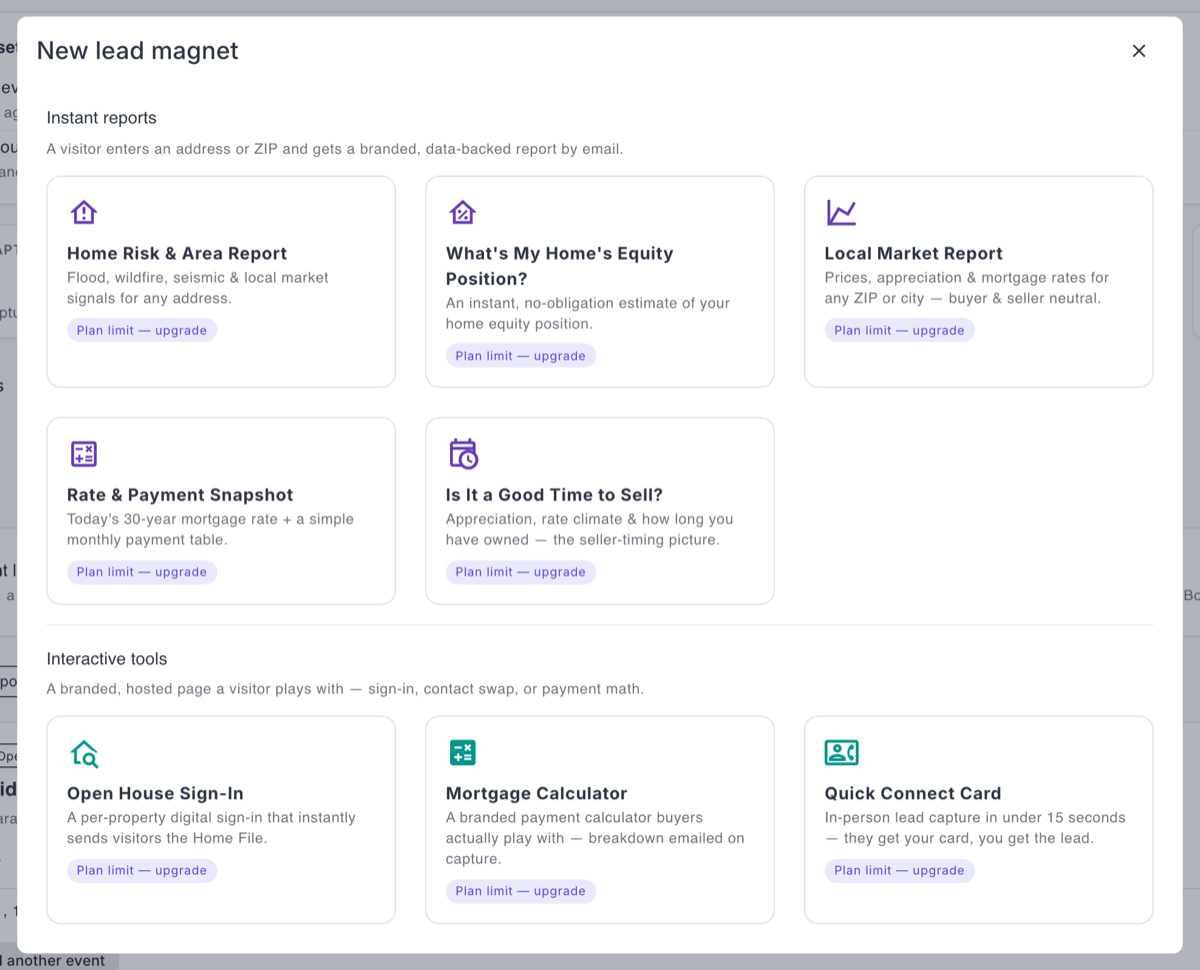
Task: Click upgrade badge under Local Market Report
Action: click(x=899, y=330)
